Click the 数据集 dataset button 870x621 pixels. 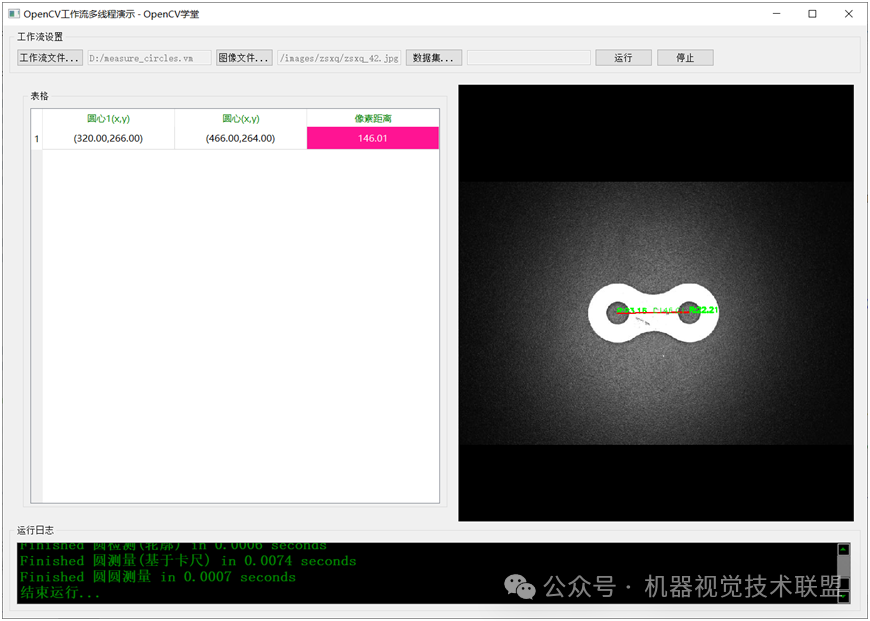pyautogui.click(x=433, y=57)
